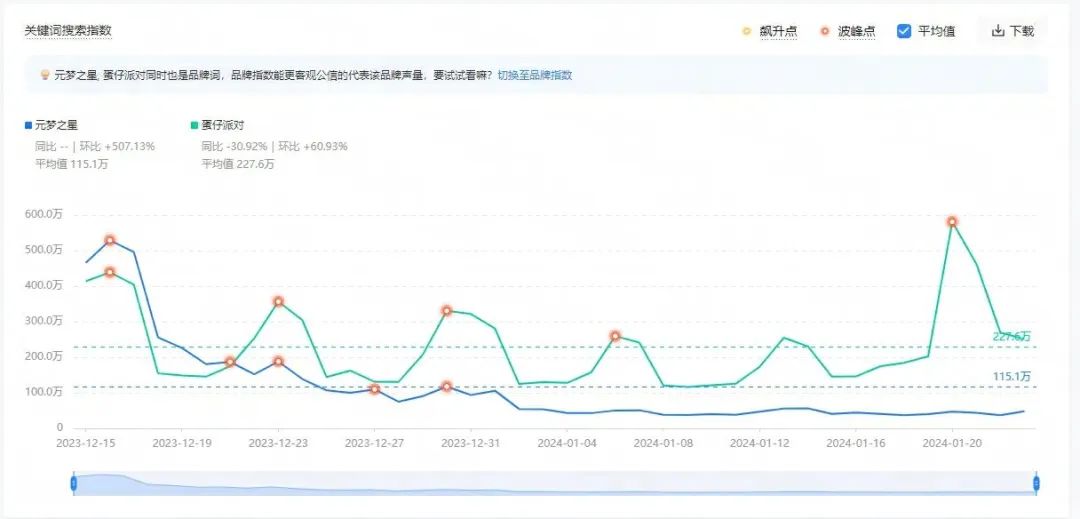Click the left handle of date range slider
1080x519 pixels.
74,484
